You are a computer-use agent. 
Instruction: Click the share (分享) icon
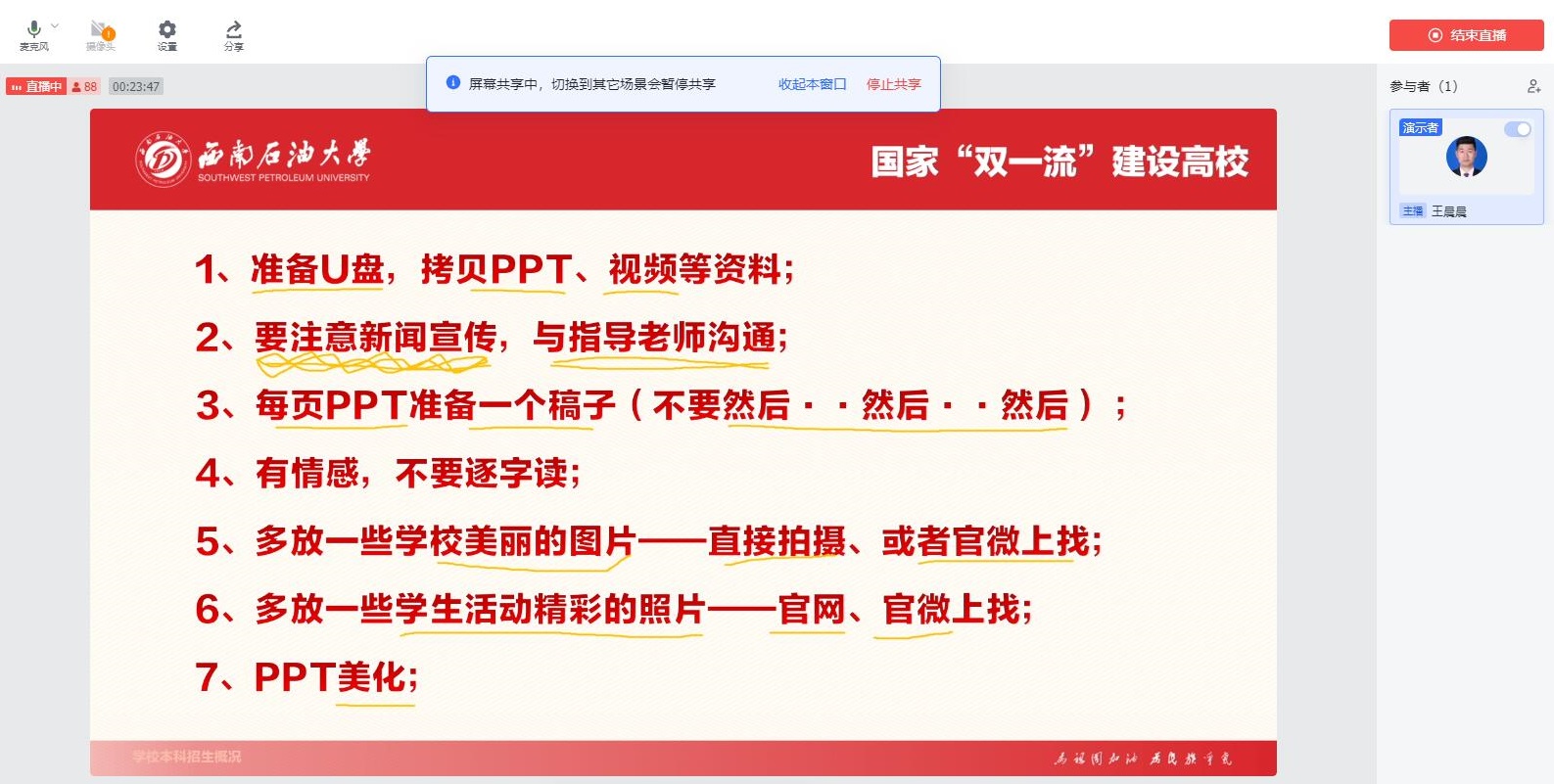[233, 30]
